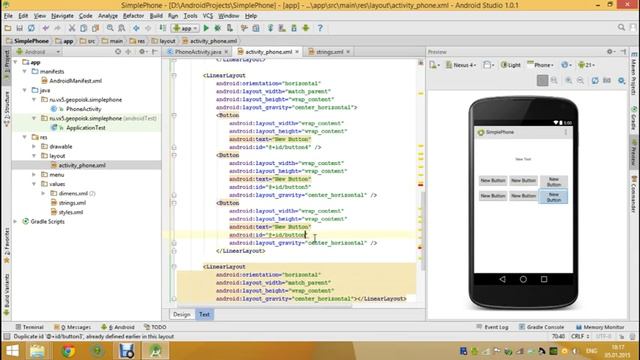Open the Event Log
The image size is (640, 360).
click(x=492, y=327)
